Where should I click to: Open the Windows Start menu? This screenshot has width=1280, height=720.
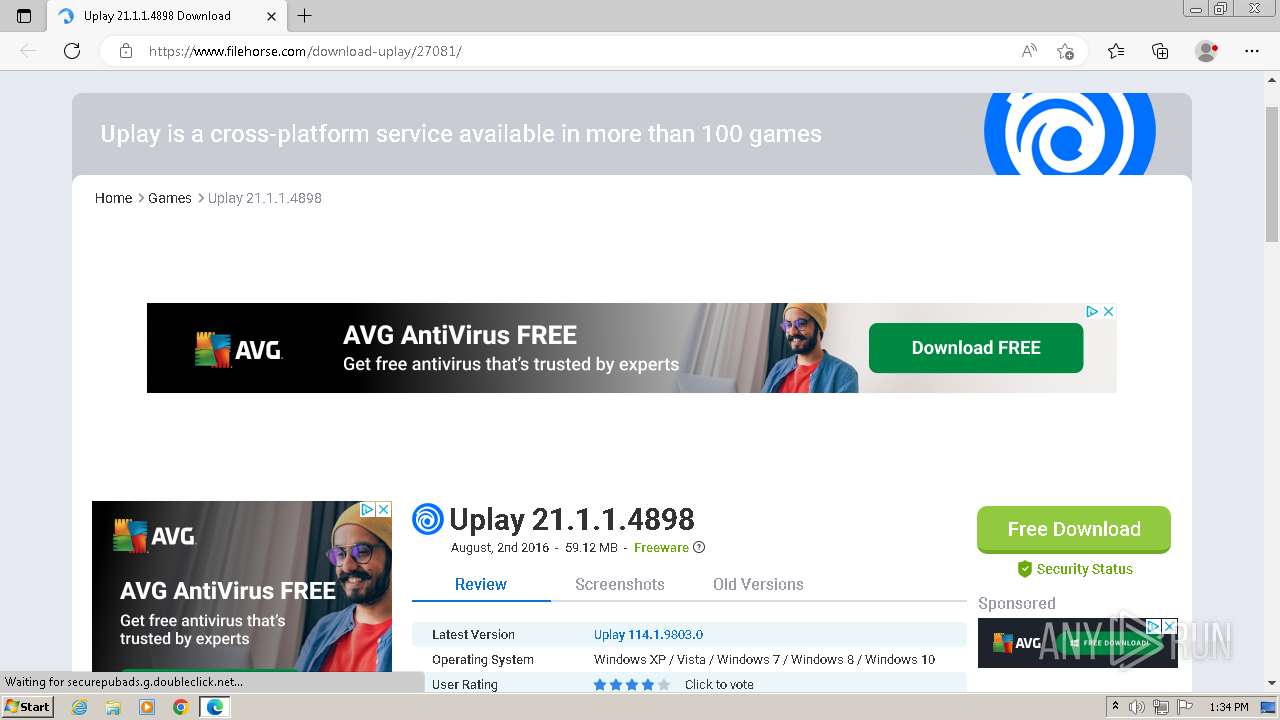point(28,707)
